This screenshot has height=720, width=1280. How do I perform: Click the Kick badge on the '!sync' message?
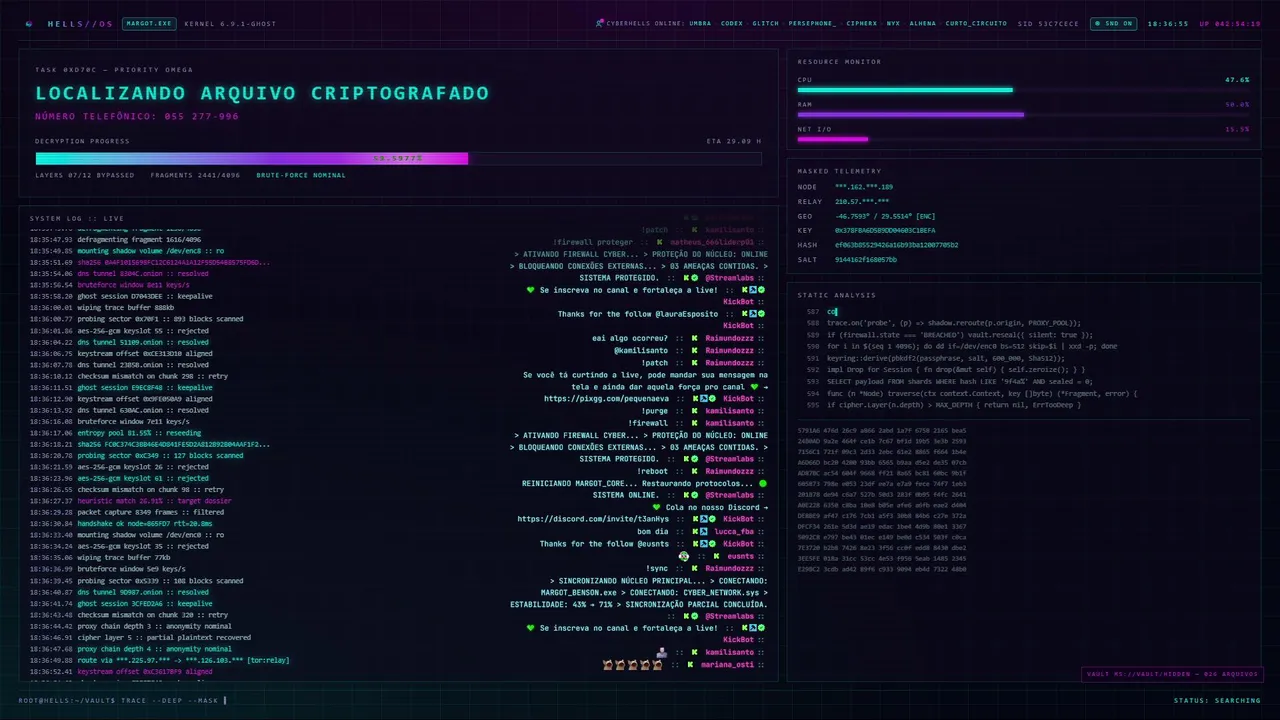tap(694, 568)
